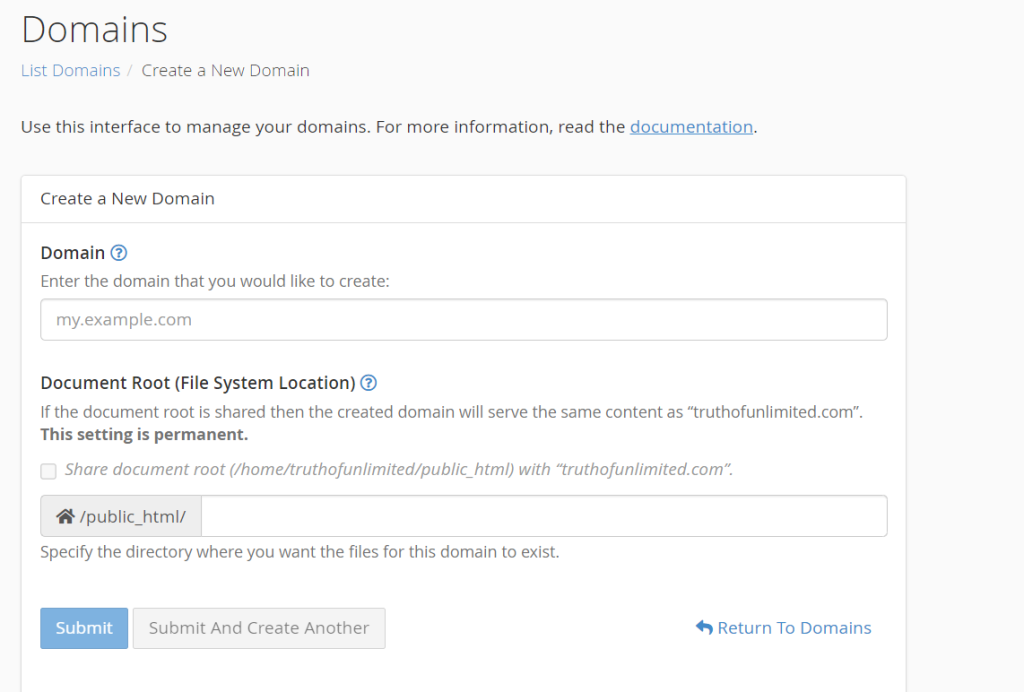Screen dimensions: 1024x692
Task: Click the Document Root (File System Location) label
Action: (x=198, y=383)
